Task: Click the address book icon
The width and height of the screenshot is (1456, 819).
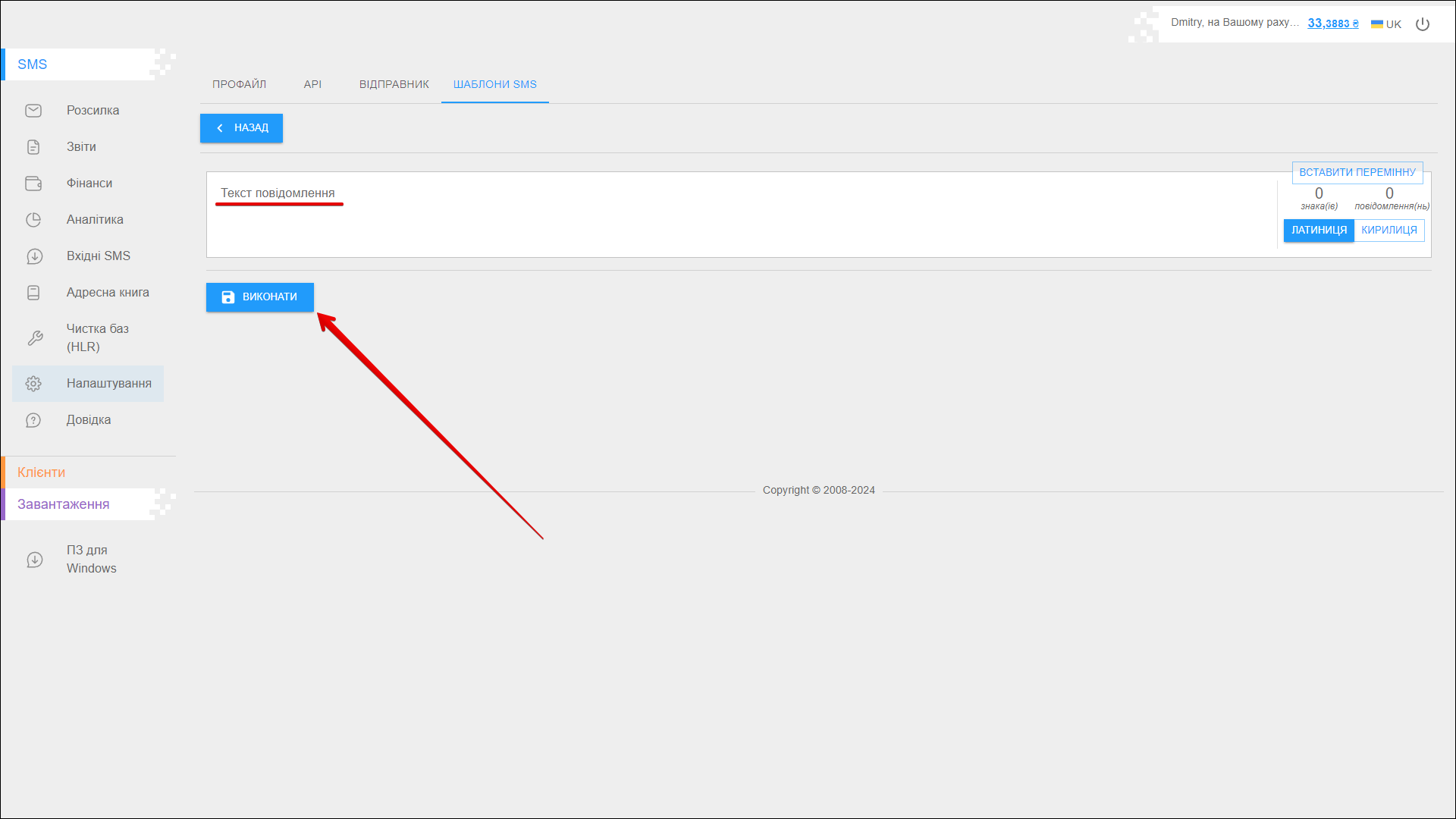Action: pos(33,293)
